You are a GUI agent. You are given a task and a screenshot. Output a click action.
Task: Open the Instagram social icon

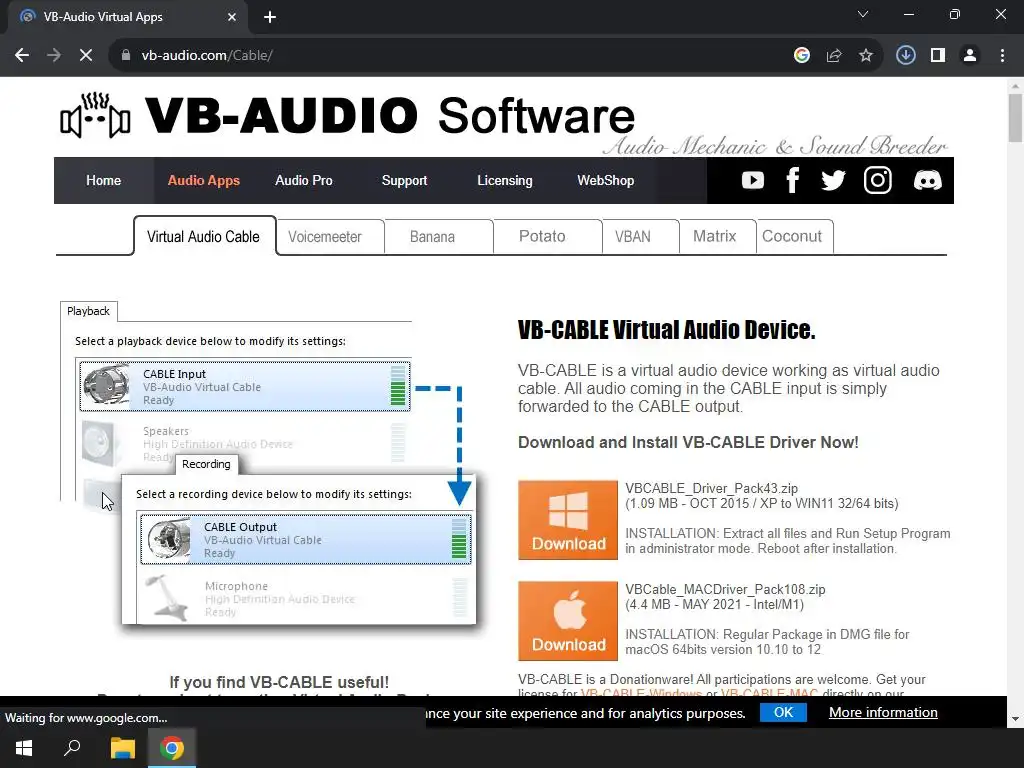[x=877, y=180]
